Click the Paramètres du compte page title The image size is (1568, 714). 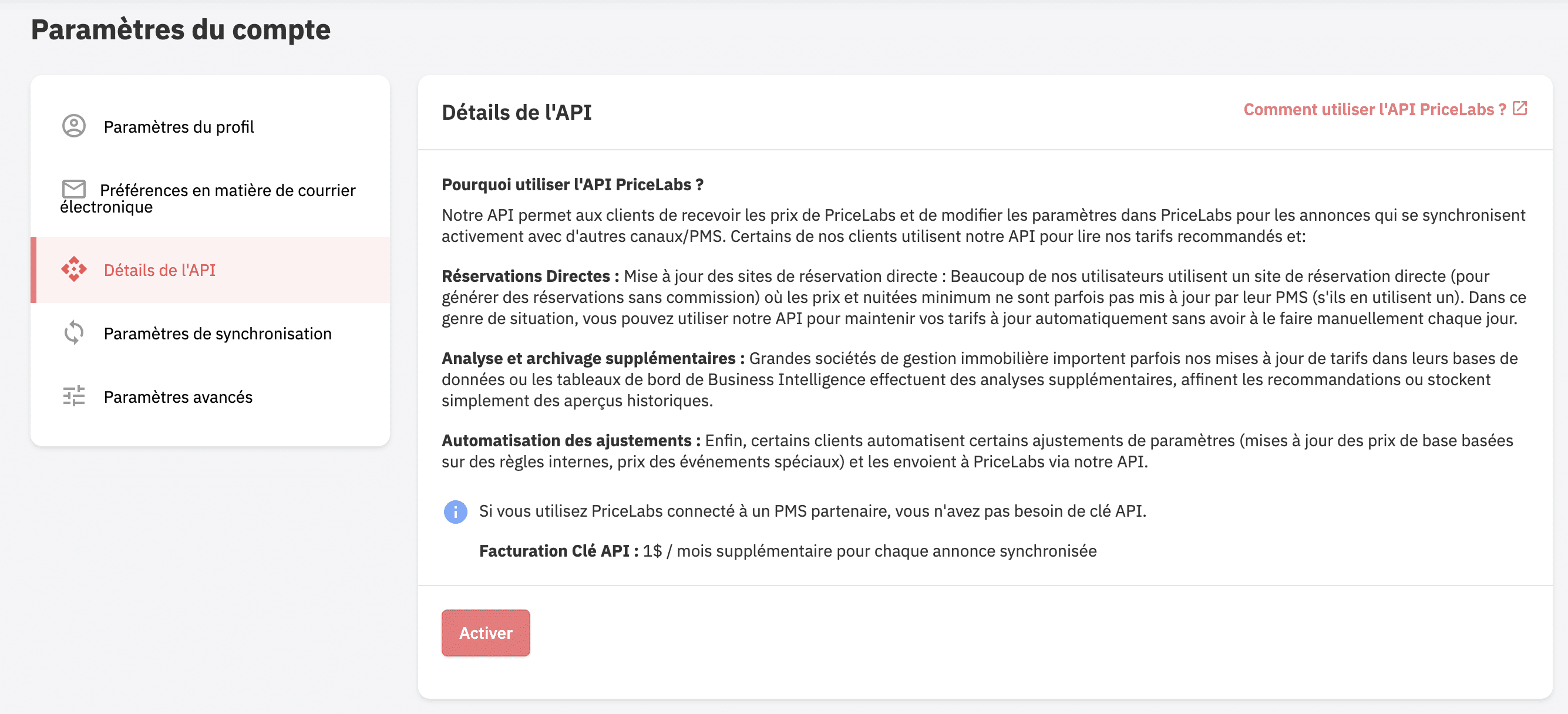pos(181,29)
